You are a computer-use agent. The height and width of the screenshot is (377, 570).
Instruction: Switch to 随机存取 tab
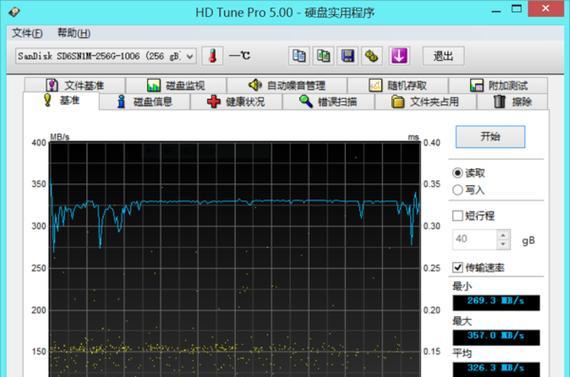click(x=398, y=85)
